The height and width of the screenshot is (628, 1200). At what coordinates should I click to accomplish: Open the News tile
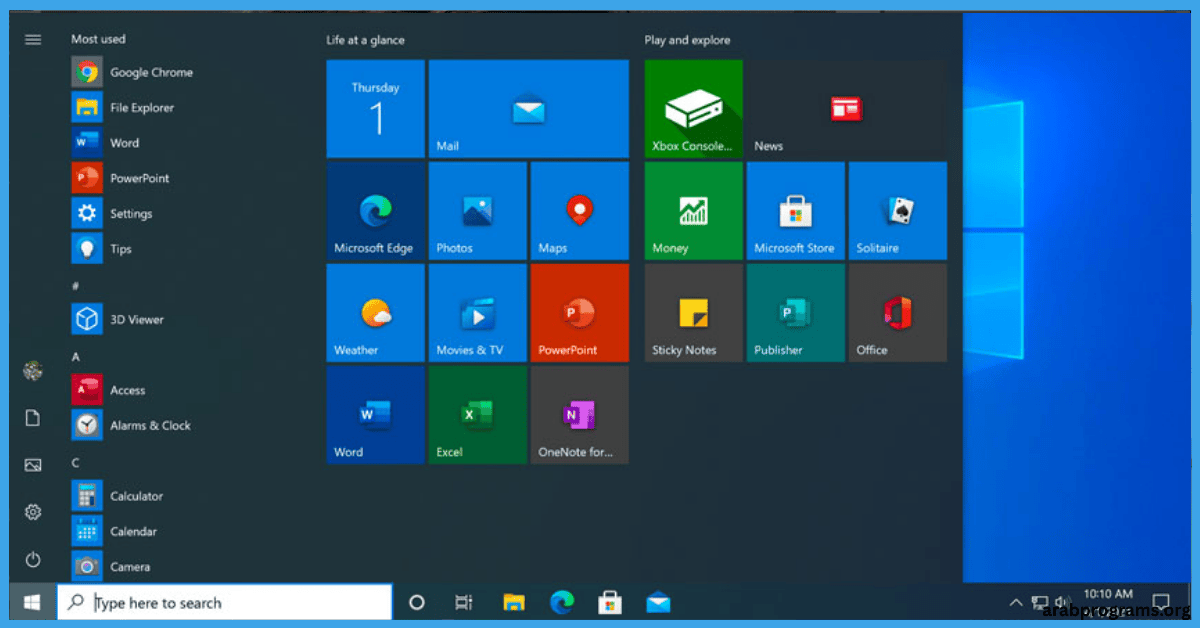846,108
